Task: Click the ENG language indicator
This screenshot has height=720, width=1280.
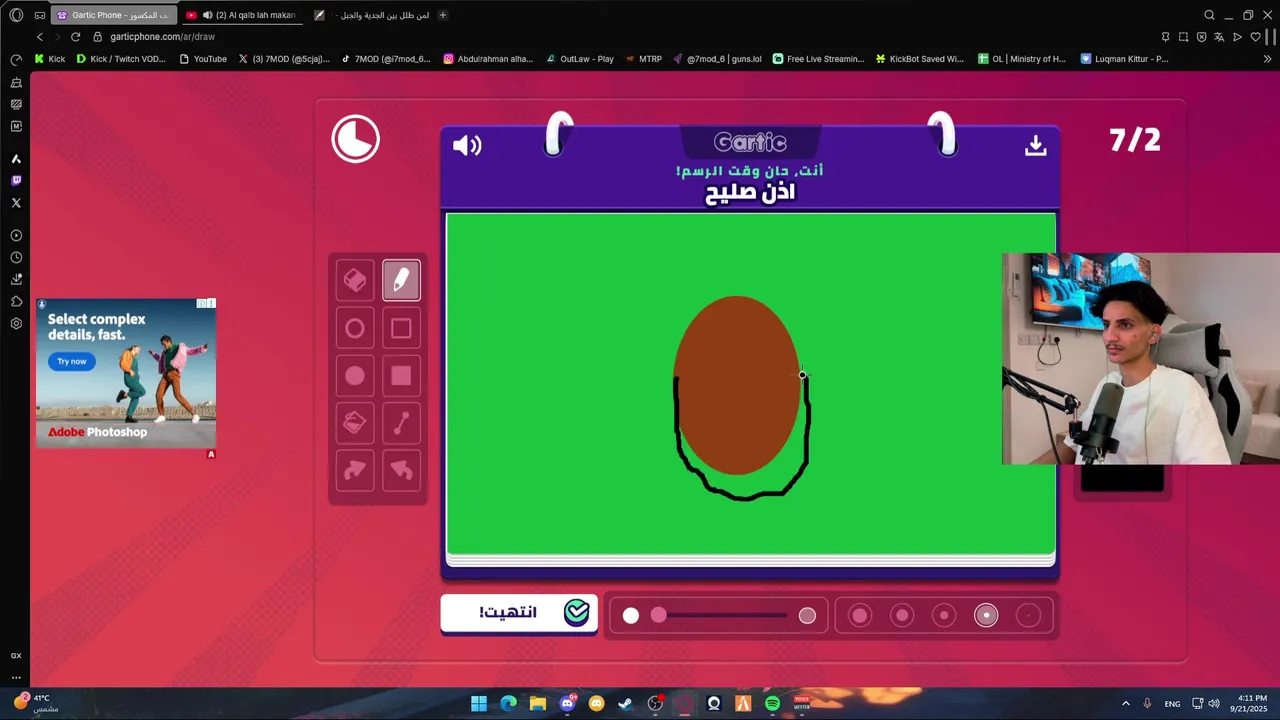Action: tap(1172, 704)
